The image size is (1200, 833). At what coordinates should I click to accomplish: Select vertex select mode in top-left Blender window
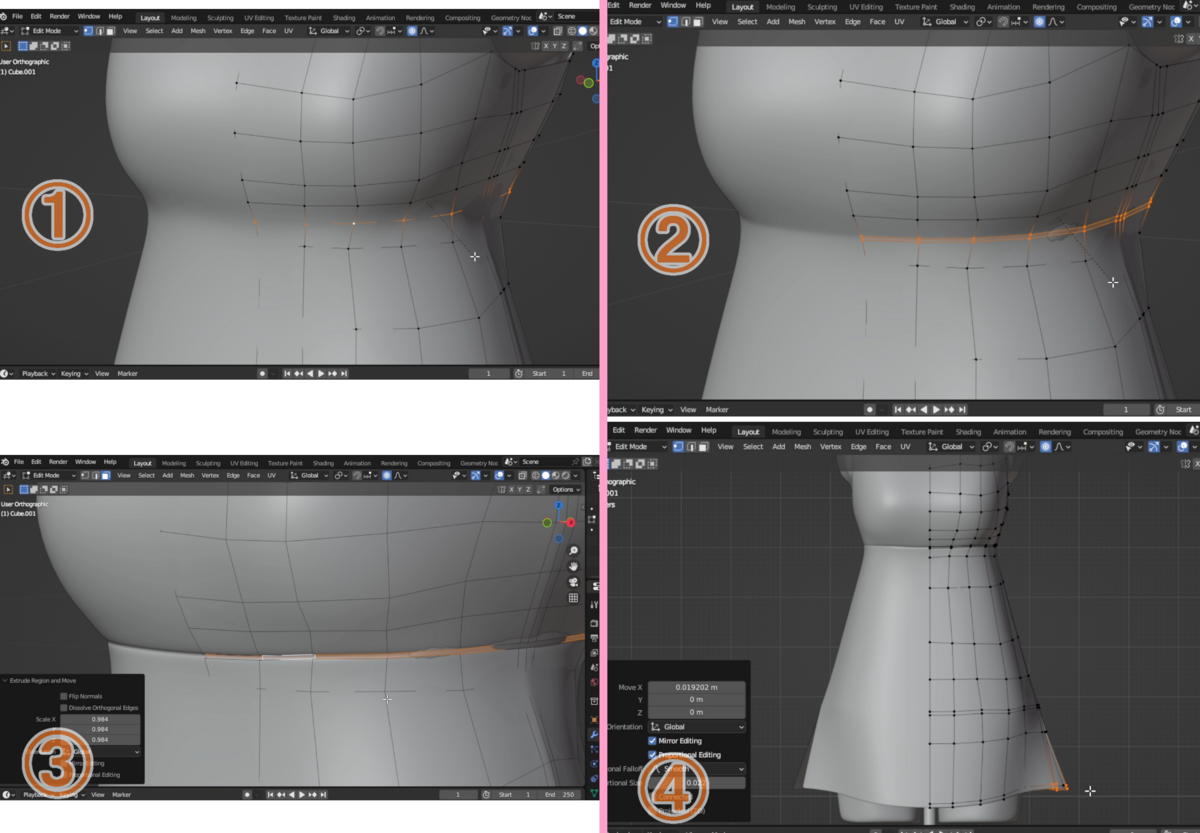coord(88,31)
